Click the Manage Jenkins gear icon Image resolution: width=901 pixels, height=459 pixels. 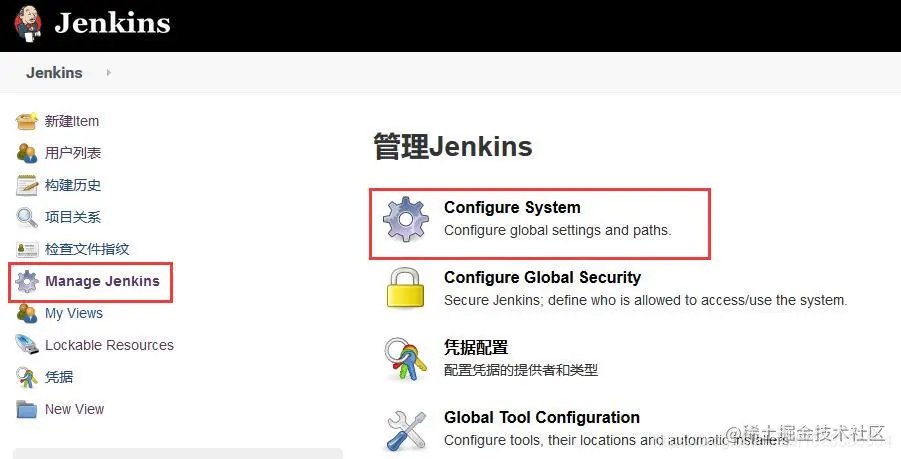point(26,281)
